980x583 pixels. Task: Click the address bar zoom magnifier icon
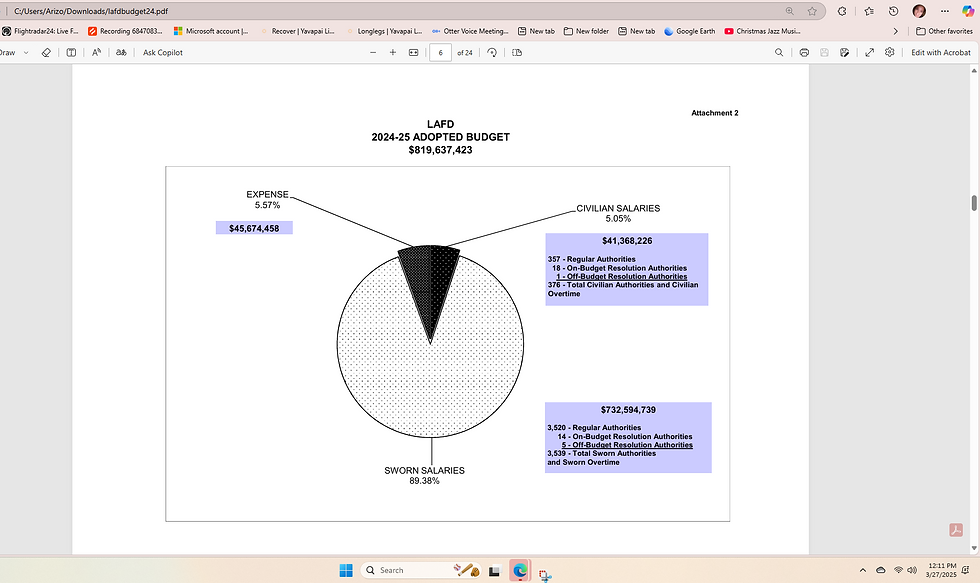[789, 11]
